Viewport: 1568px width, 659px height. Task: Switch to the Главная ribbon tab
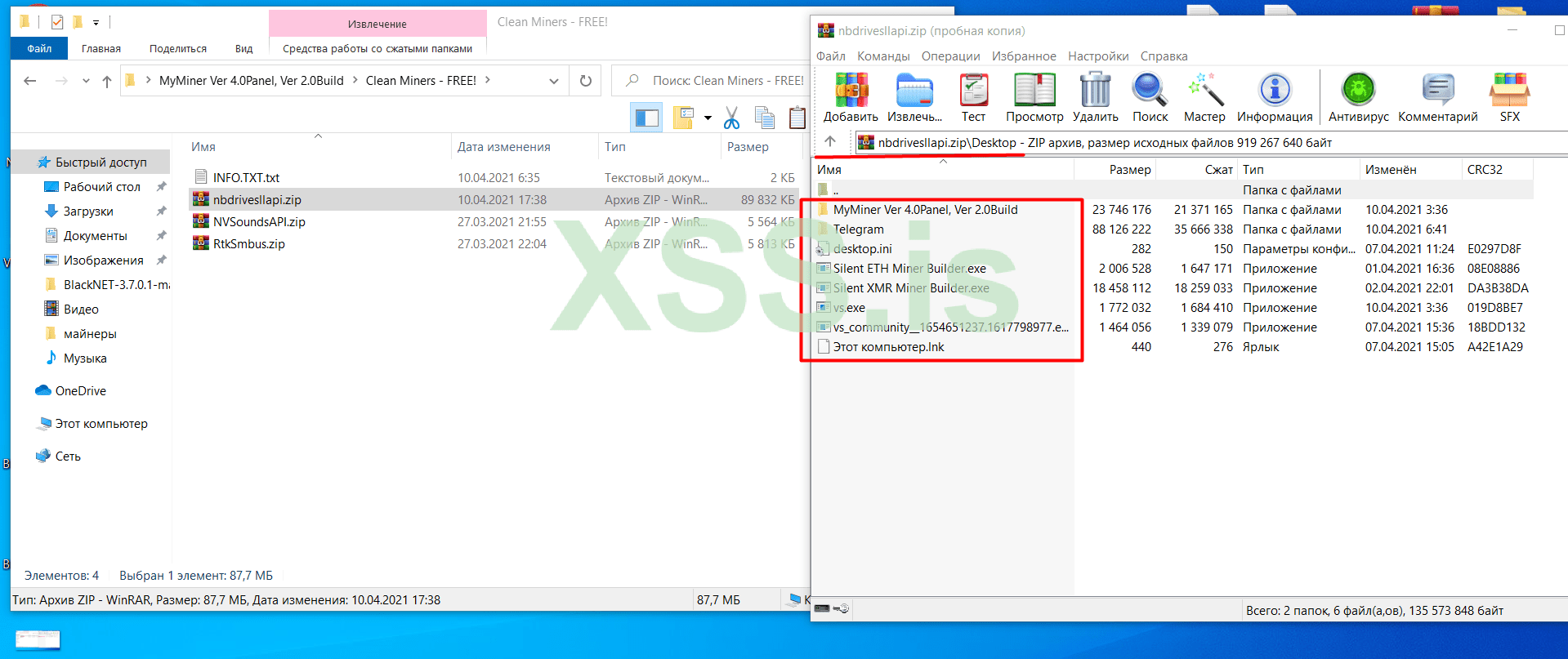pos(101,48)
